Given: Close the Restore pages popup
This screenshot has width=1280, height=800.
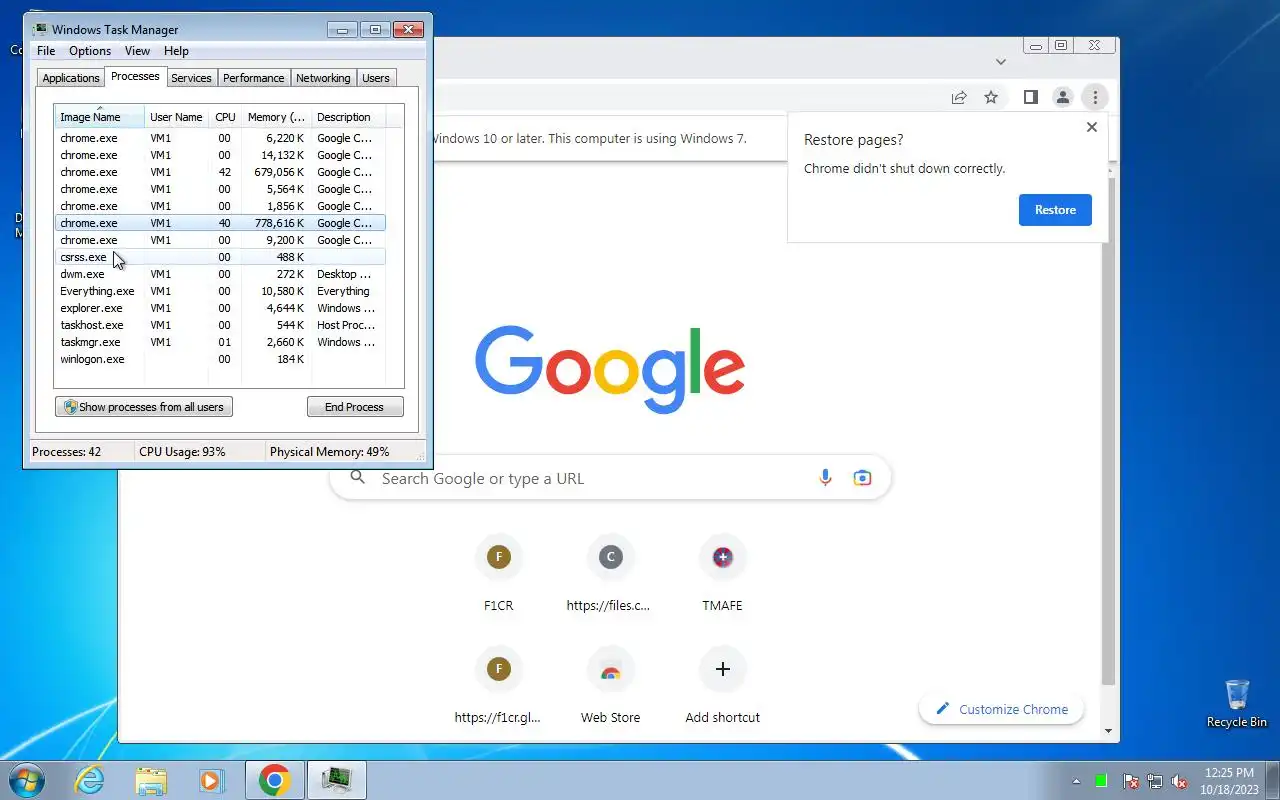Looking at the screenshot, I should tap(1092, 127).
